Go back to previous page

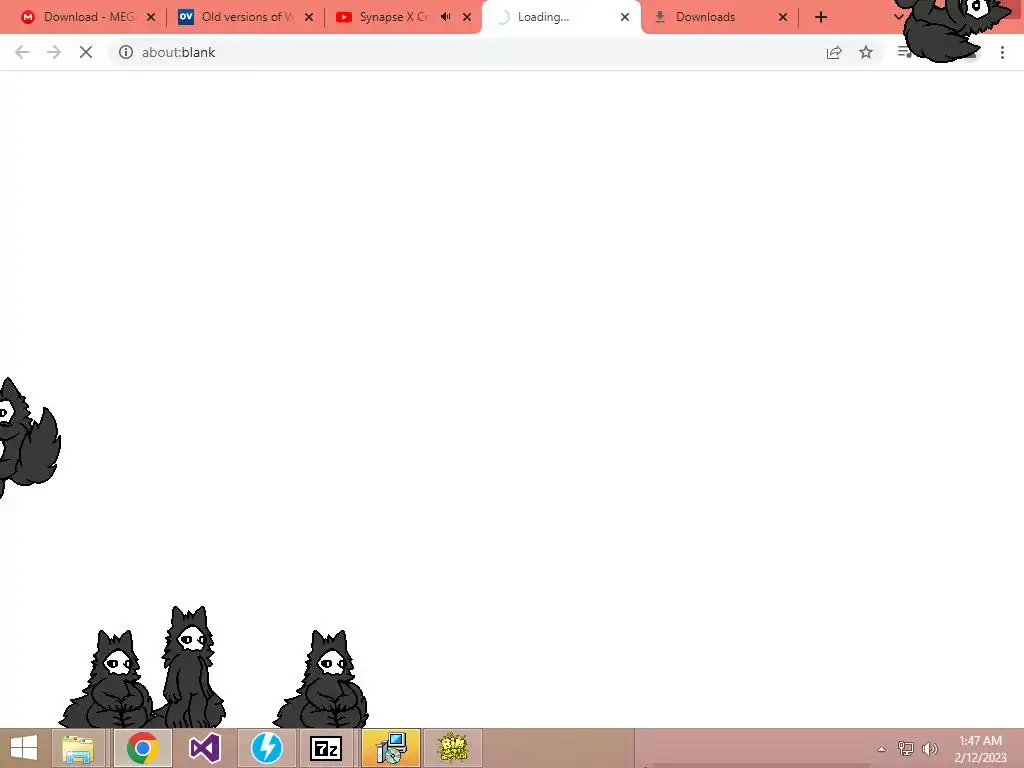coord(22,52)
